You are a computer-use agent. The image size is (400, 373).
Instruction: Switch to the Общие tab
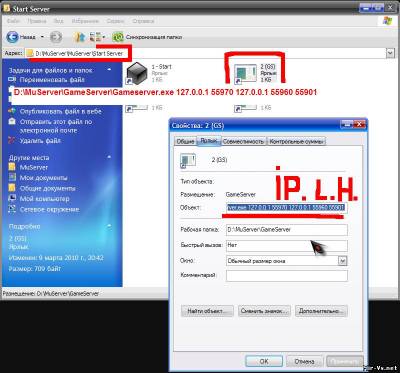tap(185, 141)
